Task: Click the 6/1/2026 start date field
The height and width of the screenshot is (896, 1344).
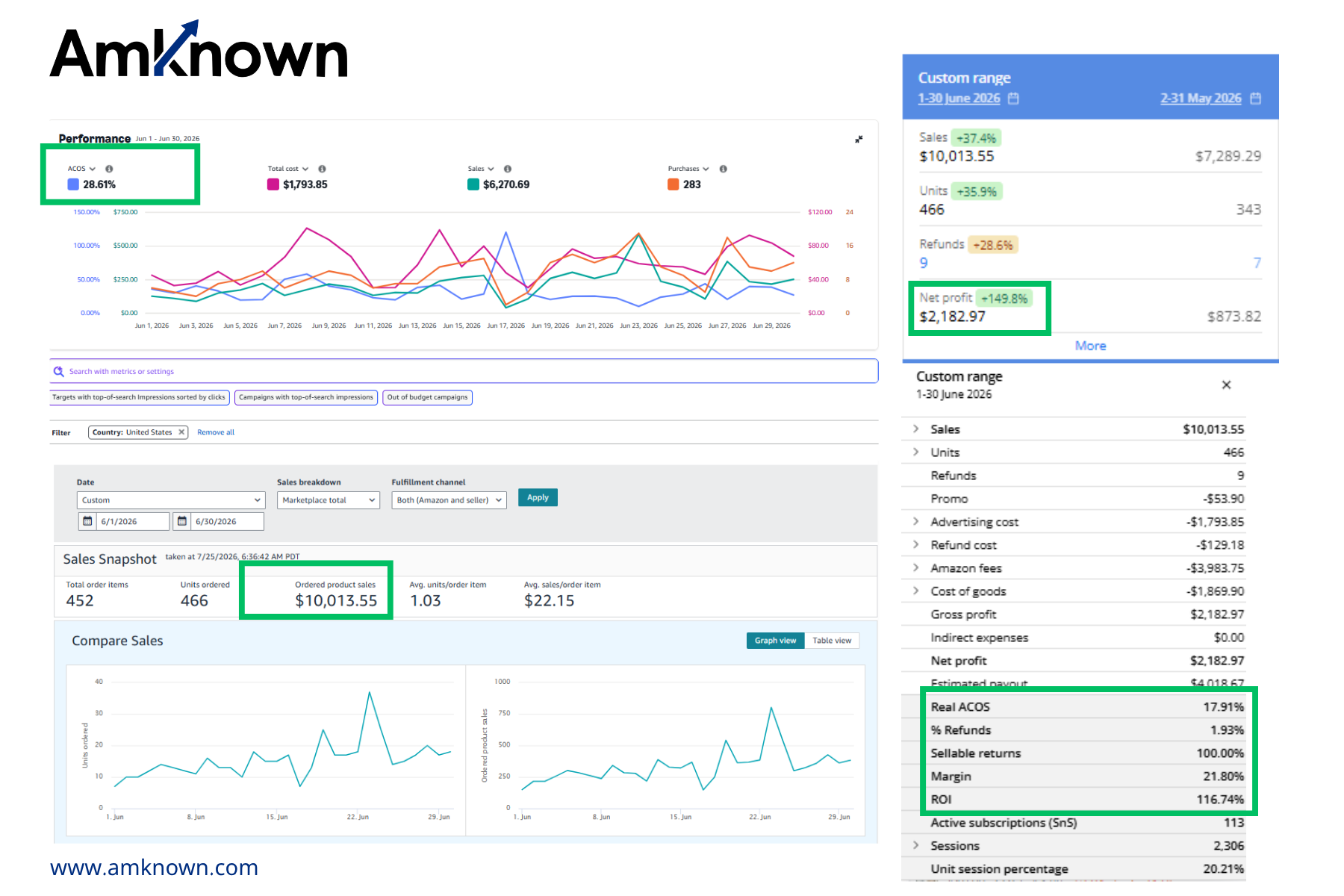Action: click(x=133, y=521)
